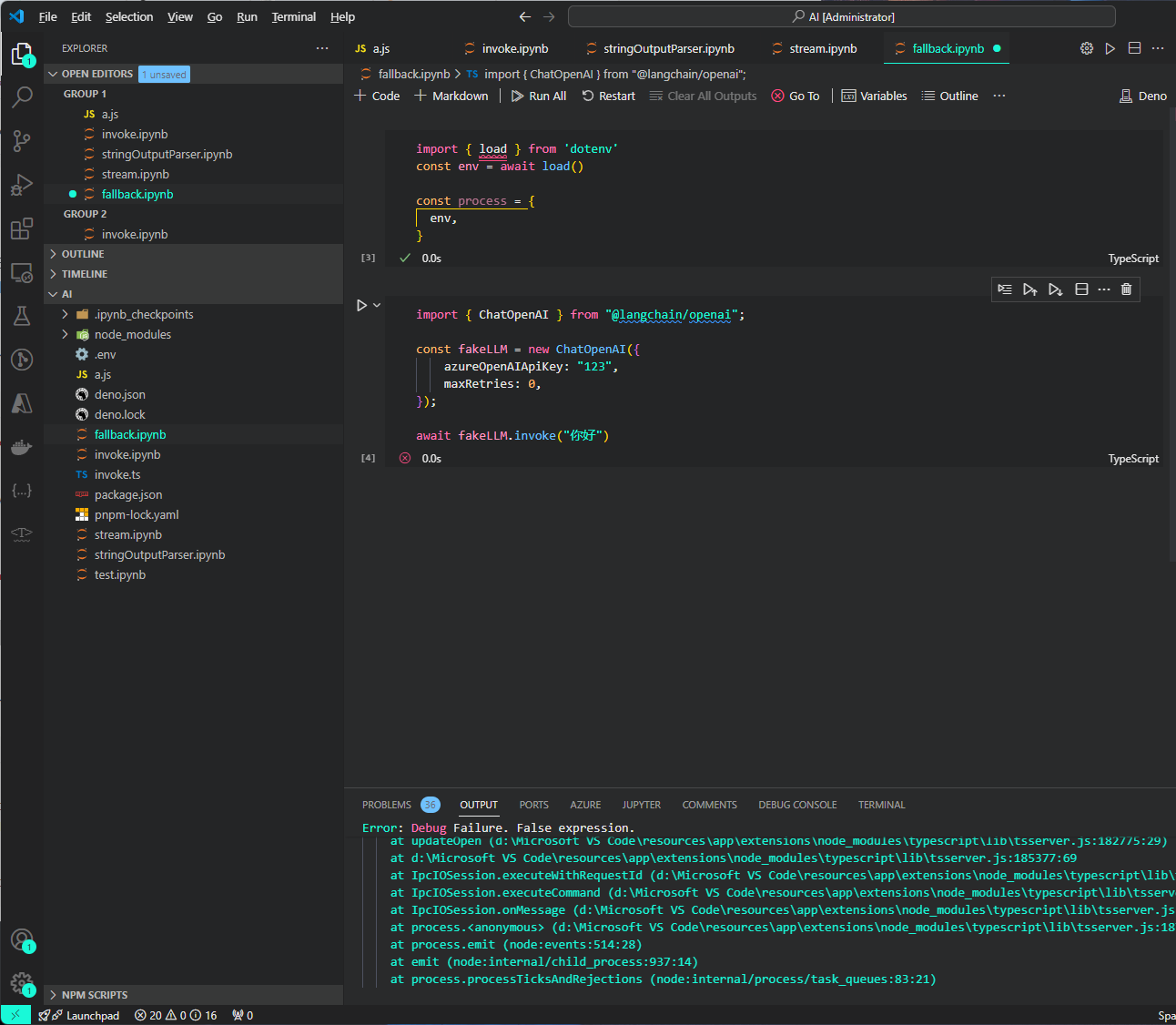Click the ports count in status bar
Viewport: 1176px width, 1025px height.
point(243,1015)
